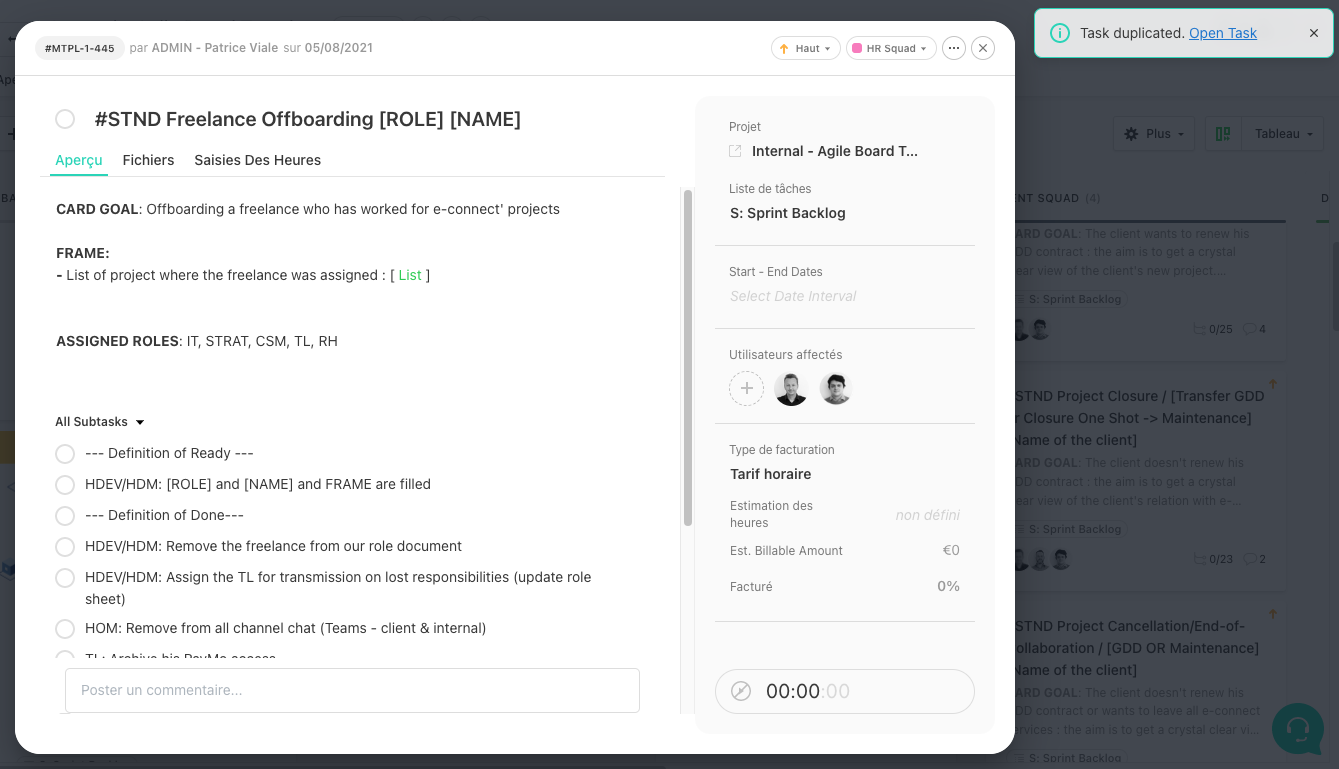Image resolution: width=1339 pixels, height=769 pixels.
Task: Check 'Remove the freelance from role document' subtask
Action: point(65,547)
